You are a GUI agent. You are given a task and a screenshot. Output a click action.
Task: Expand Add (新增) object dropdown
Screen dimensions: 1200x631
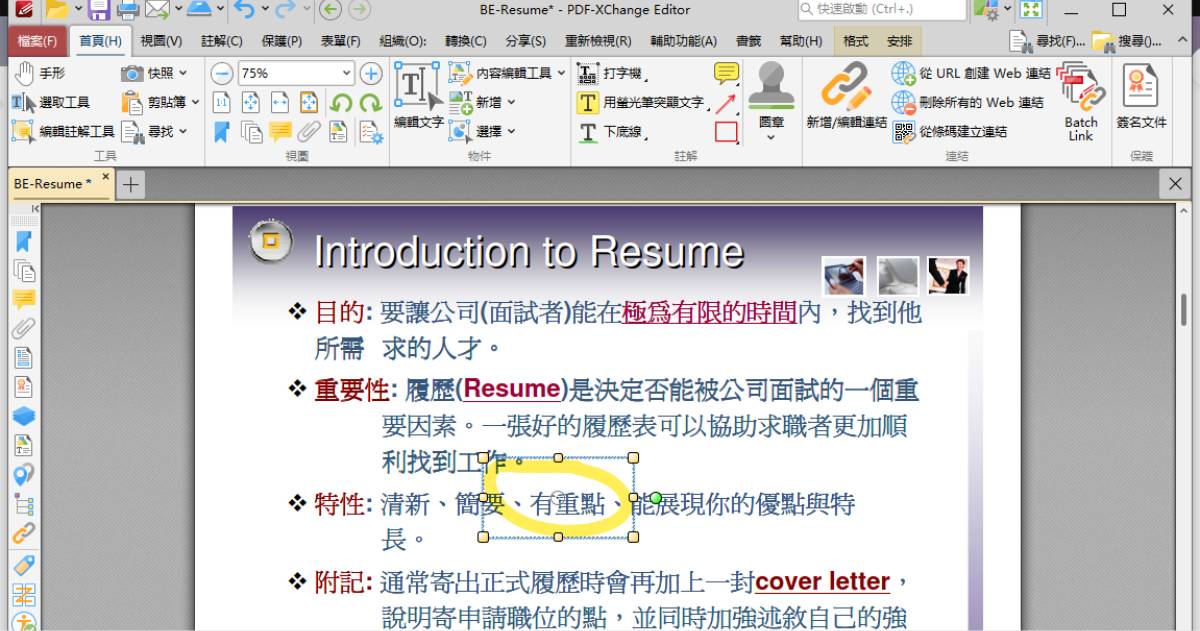click(511, 102)
